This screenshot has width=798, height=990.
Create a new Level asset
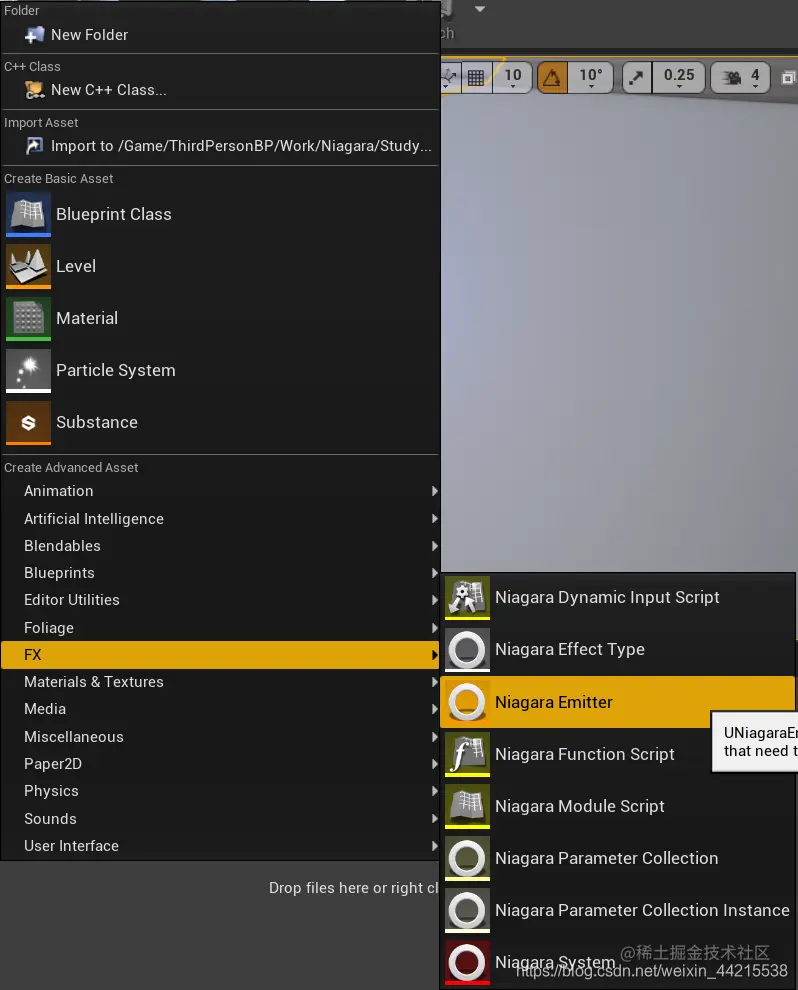[x=220, y=266]
